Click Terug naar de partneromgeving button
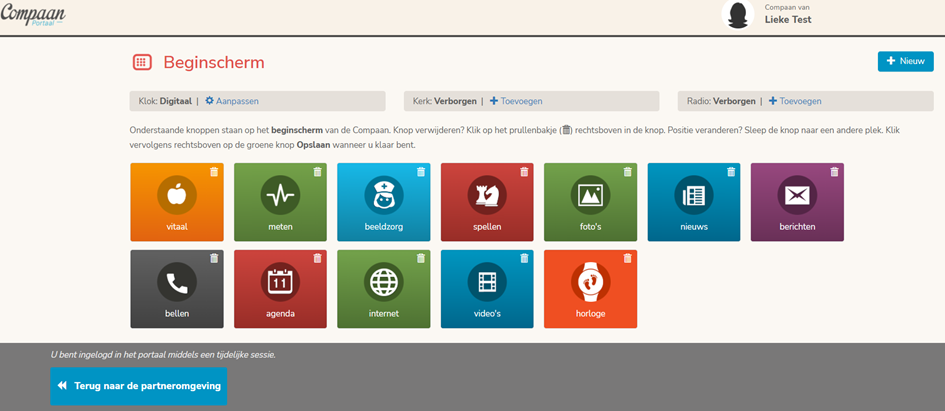Image resolution: width=945 pixels, height=411 pixels. coord(139,386)
